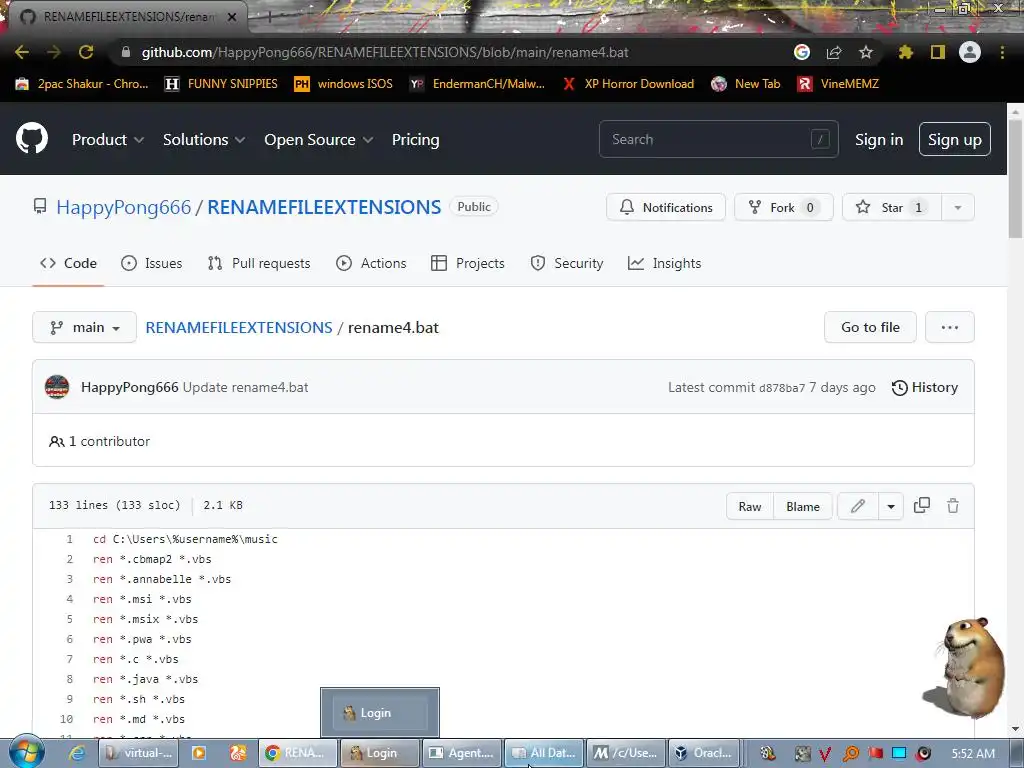
Task: Switch to the Oracle VirtualBox taskbar item
Action: pyautogui.click(x=705, y=753)
